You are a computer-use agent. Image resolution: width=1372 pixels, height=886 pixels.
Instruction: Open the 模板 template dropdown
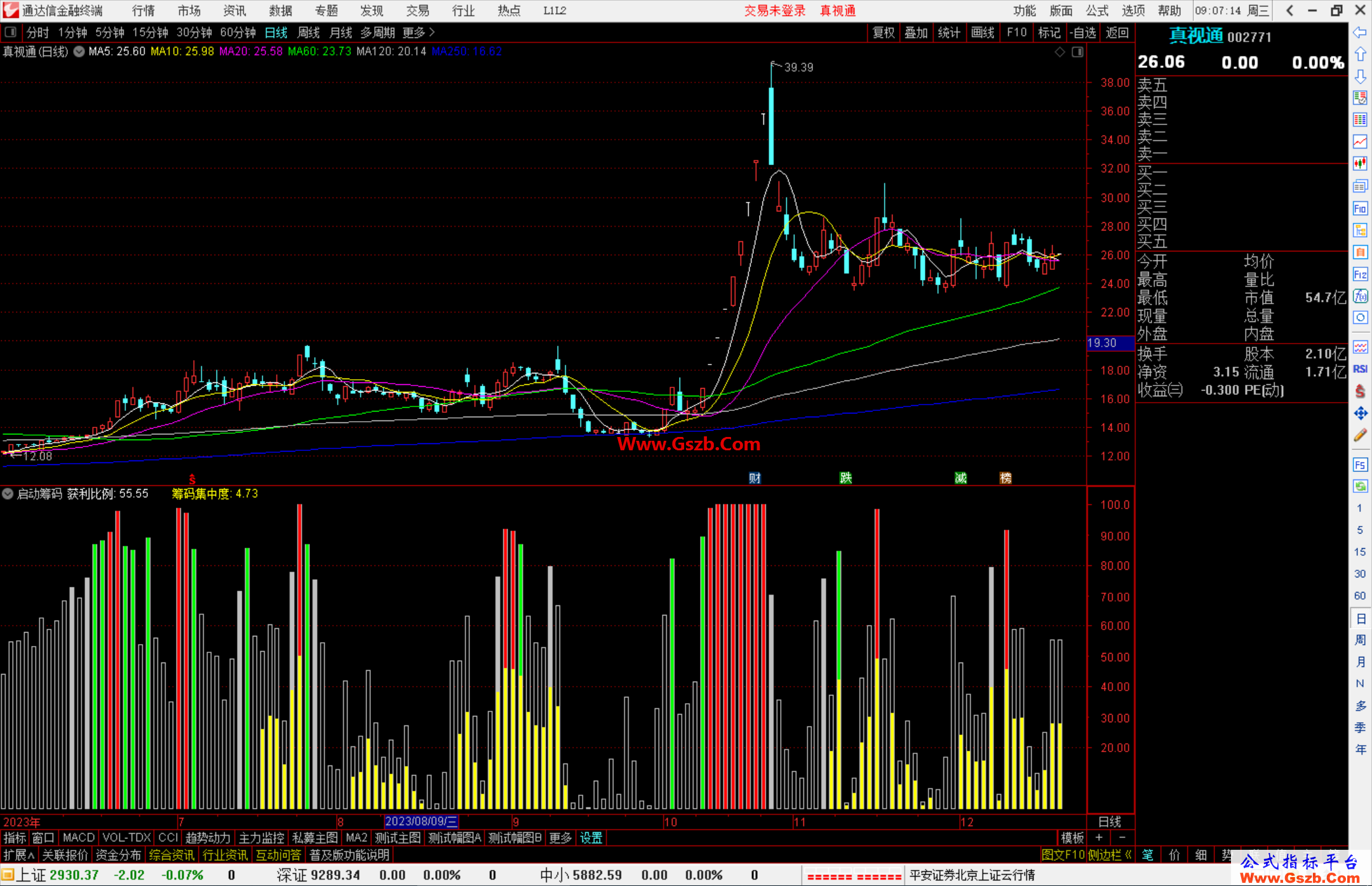(1072, 838)
